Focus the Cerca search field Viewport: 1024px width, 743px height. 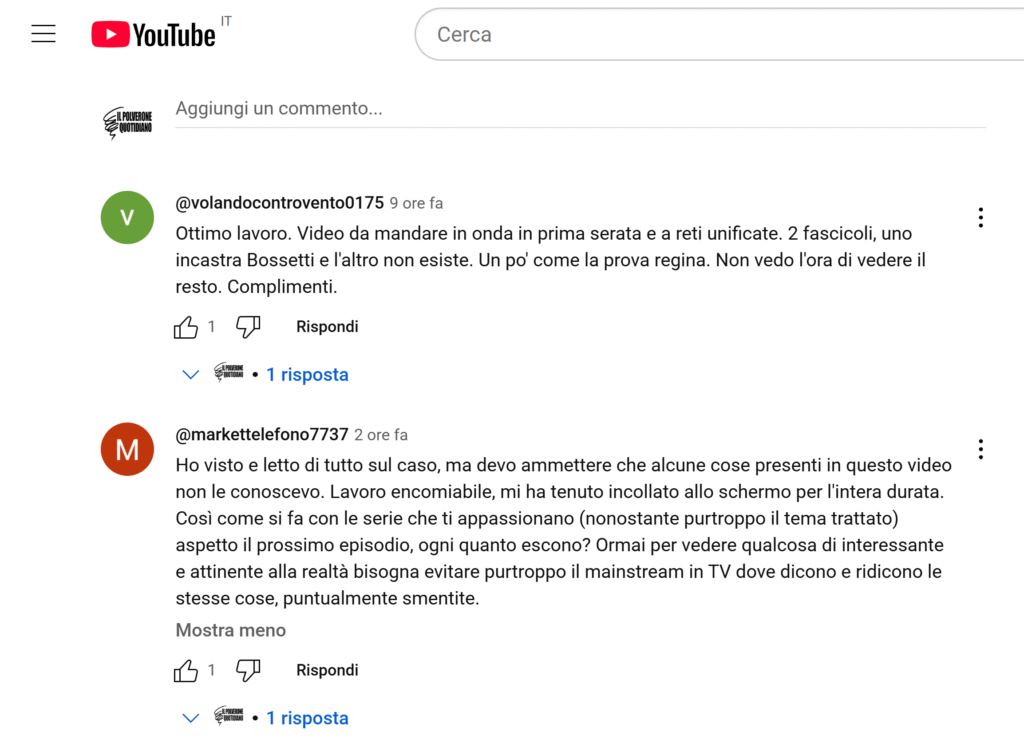(x=720, y=35)
